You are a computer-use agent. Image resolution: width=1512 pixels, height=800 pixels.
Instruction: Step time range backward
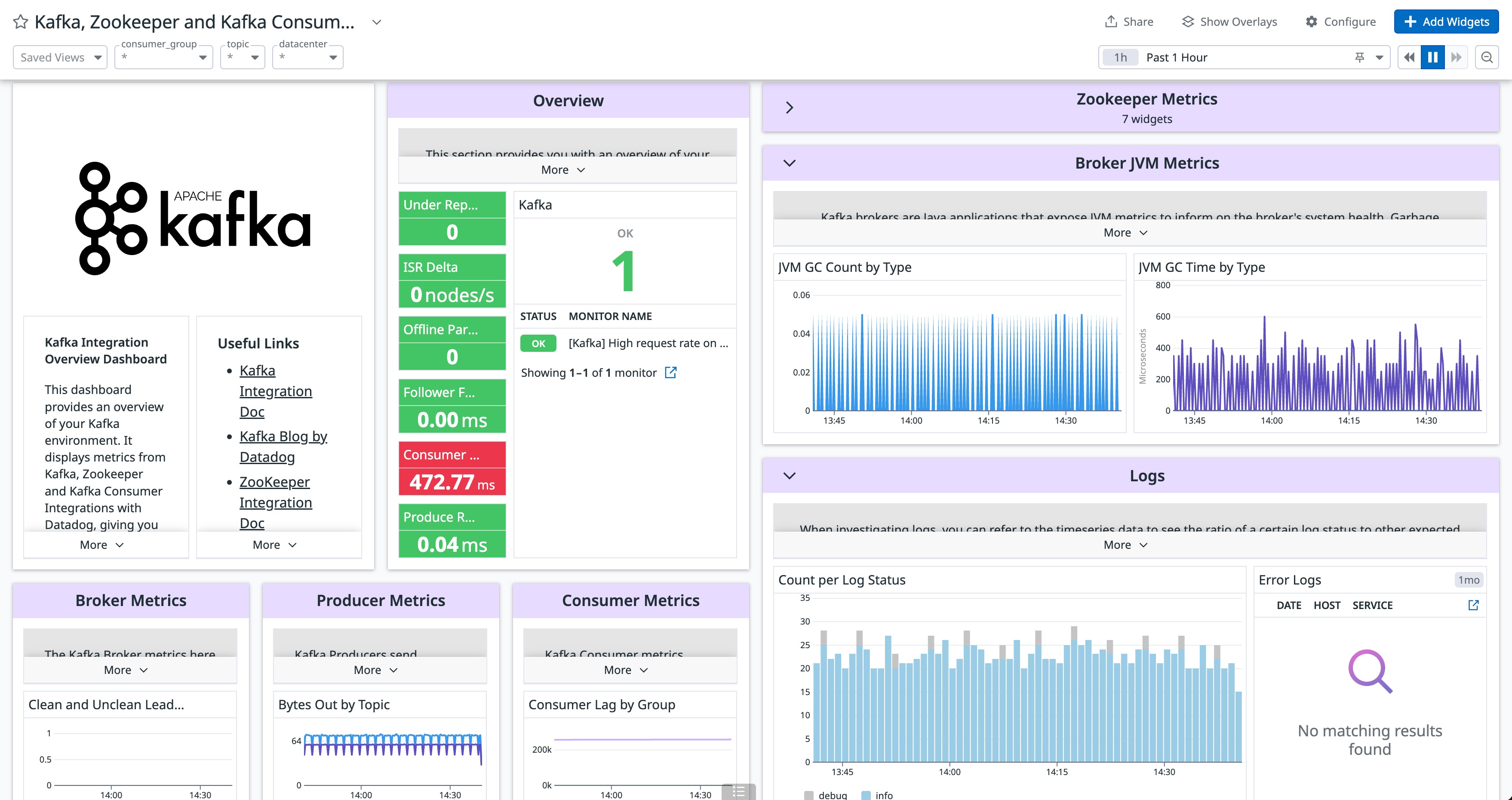(x=1409, y=58)
